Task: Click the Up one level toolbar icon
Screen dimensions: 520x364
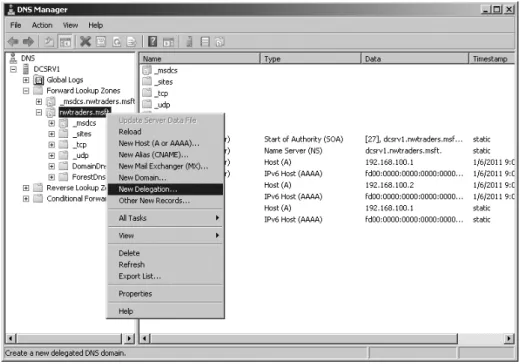Action: (49, 42)
